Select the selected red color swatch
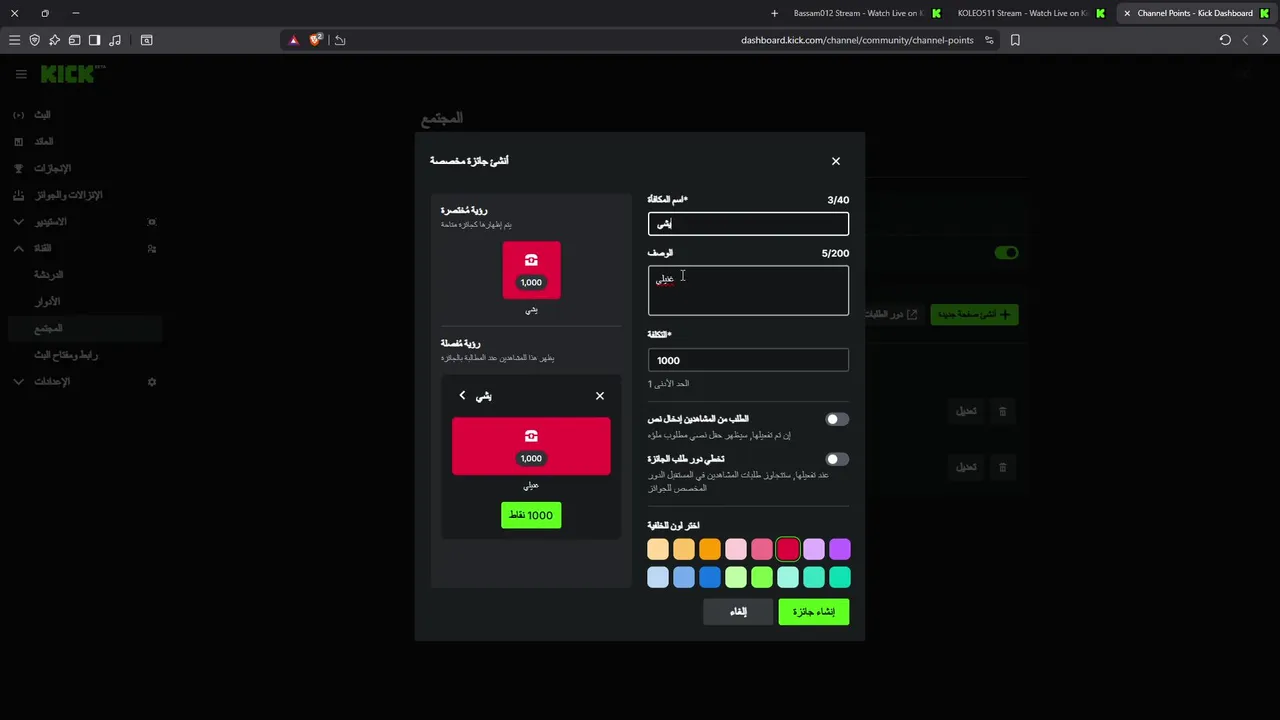1280x720 pixels. click(x=788, y=549)
